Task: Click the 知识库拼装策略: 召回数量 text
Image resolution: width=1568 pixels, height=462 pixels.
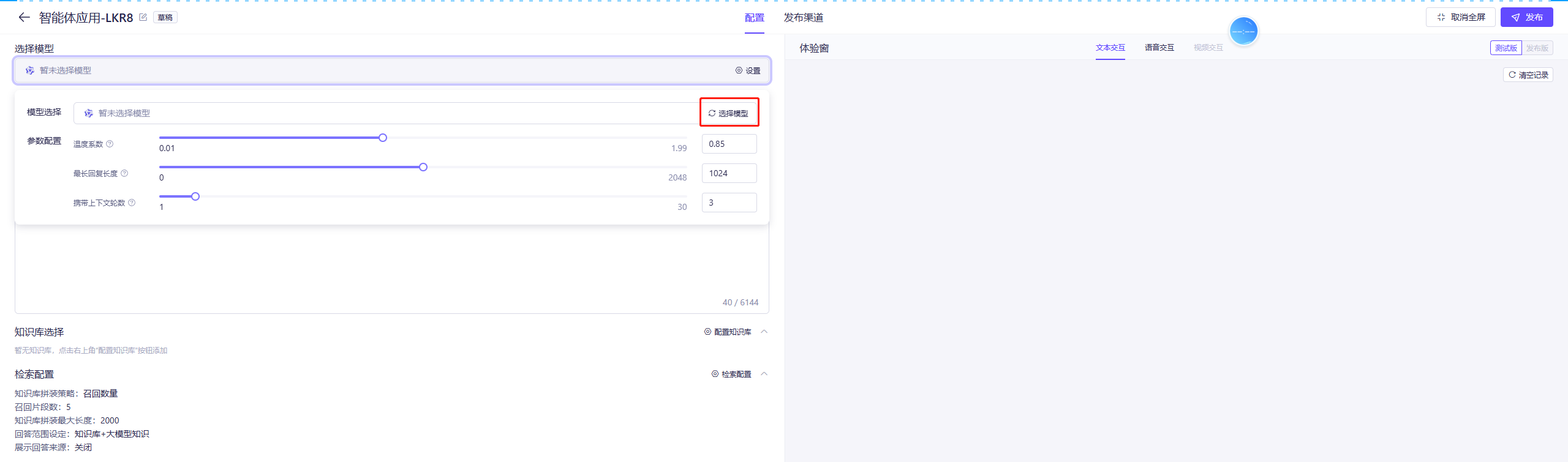Action: click(x=66, y=393)
